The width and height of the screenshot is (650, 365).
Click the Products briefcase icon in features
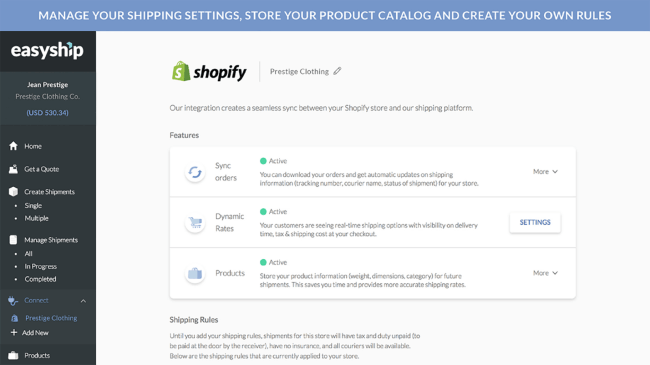[x=195, y=273]
